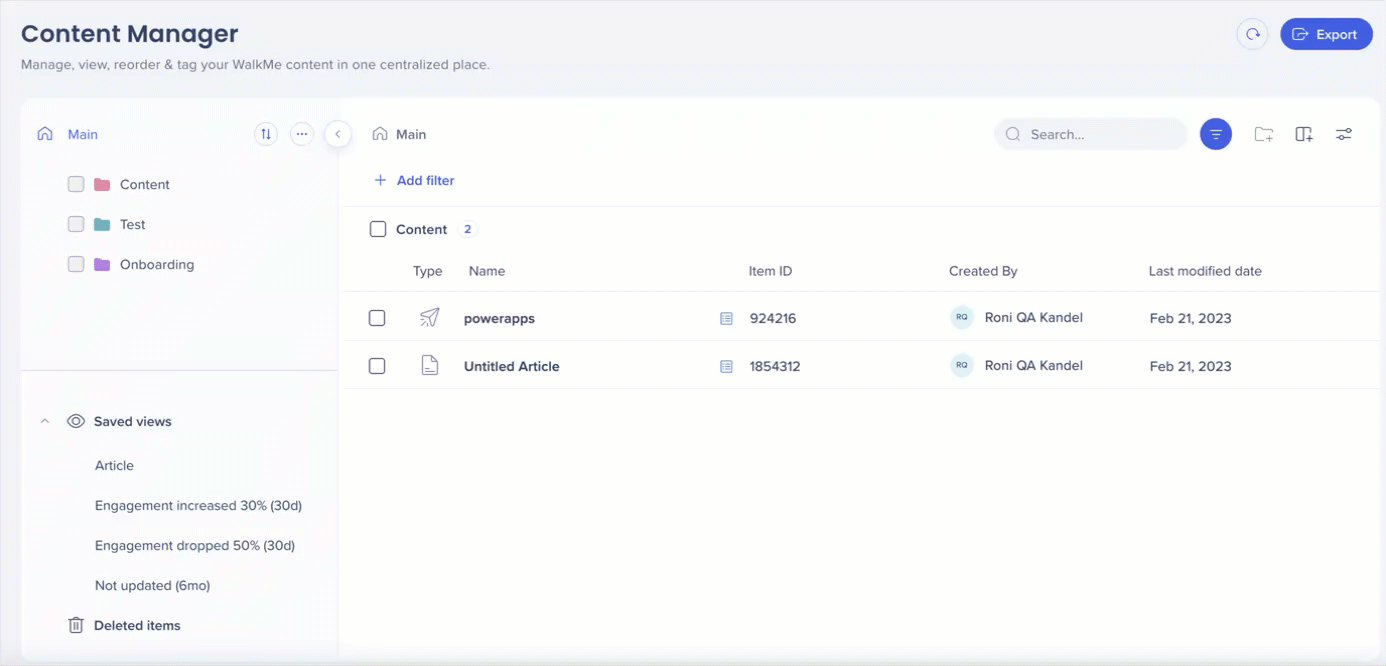This screenshot has height=666, width=1386.
Task: Click the notes icon in powerapps row
Action: (727, 318)
